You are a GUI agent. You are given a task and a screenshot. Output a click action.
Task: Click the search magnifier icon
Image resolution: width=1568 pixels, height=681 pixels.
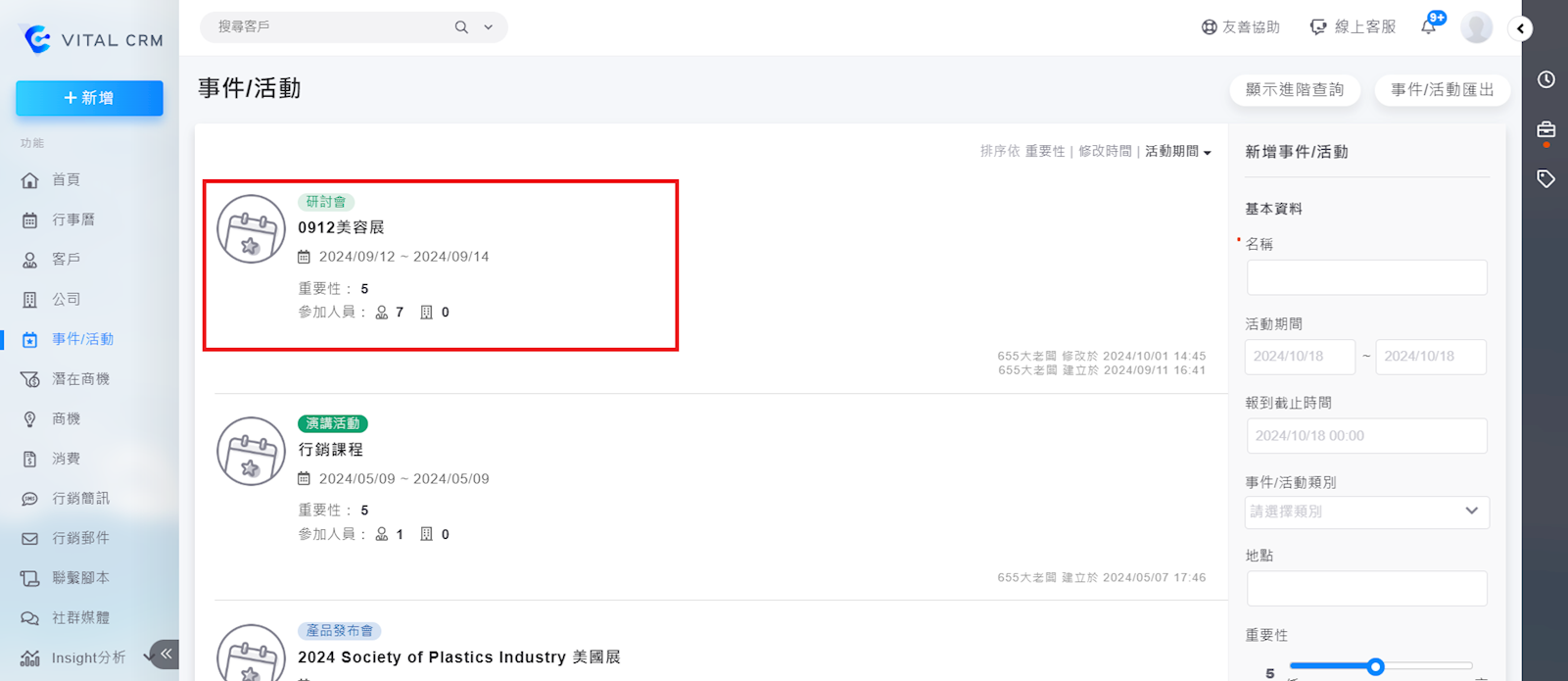[x=461, y=27]
